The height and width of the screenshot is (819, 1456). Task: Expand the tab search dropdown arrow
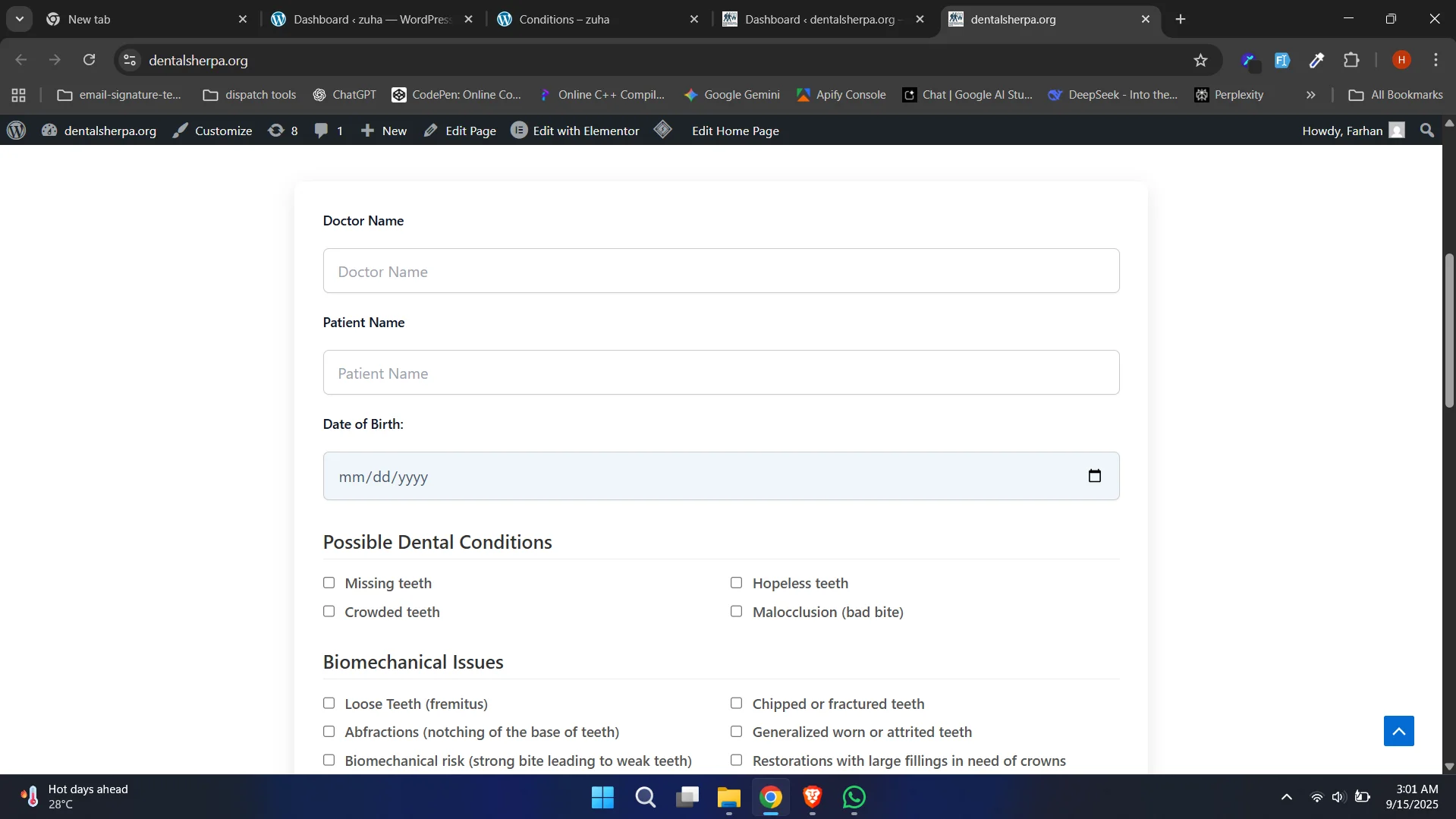point(20,19)
